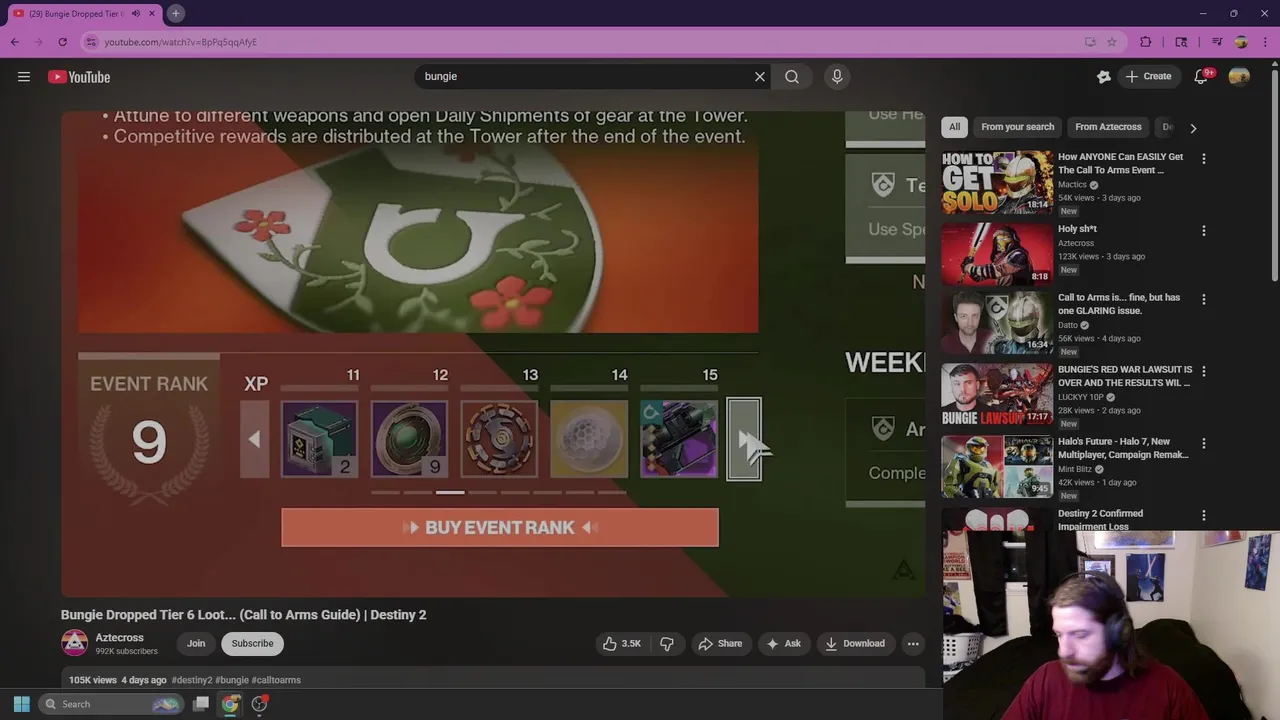Click 'Bungie Dropped Tier 6 Loot...' video title
Image resolution: width=1280 pixels, height=720 pixels.
point(243,614)
